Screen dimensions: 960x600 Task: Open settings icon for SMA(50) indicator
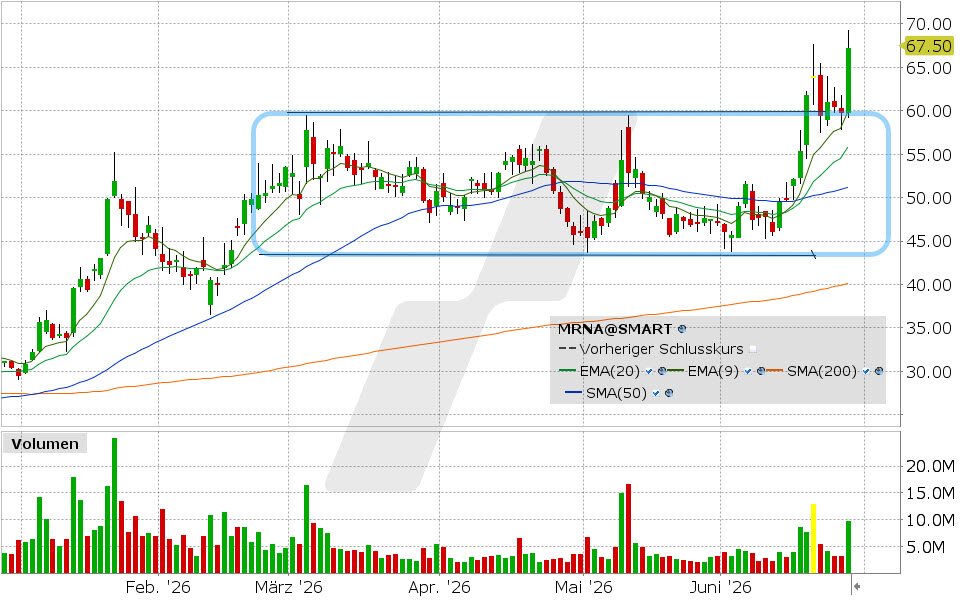pyautogui.click(x=669, y=393)
